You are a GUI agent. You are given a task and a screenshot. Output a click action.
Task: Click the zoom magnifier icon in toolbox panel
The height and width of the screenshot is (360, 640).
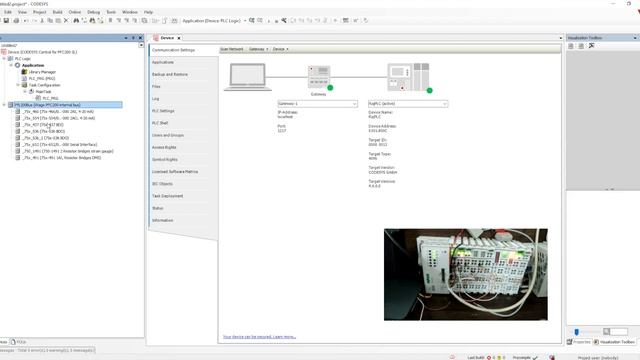coord(607,331)
